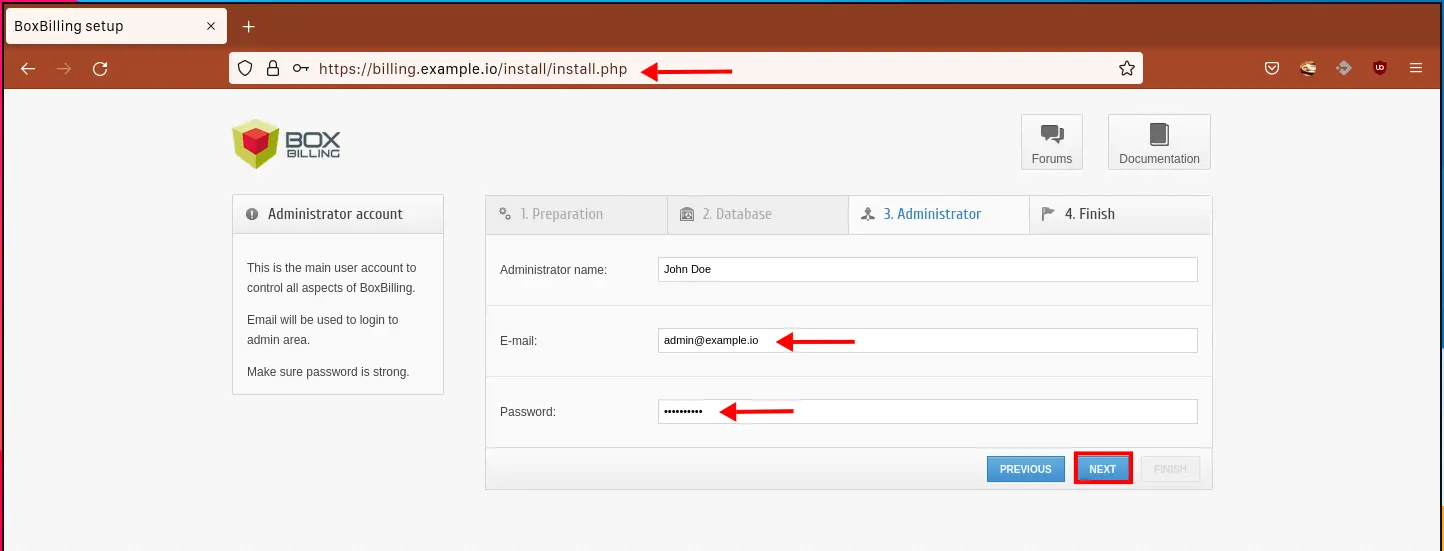Open the Firefox hamburger menu
The image size is (1444, 551).
pos(1416,68)
